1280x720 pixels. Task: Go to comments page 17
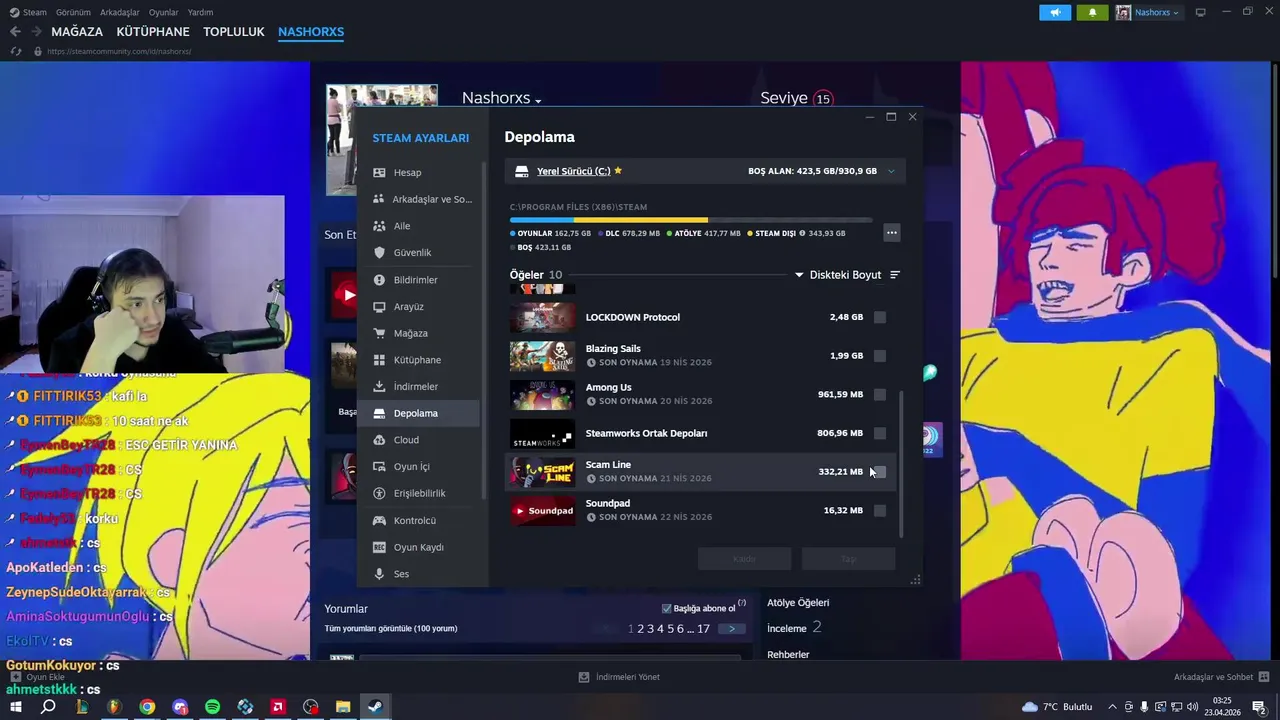pyautogui.click(x=703, y=628)
